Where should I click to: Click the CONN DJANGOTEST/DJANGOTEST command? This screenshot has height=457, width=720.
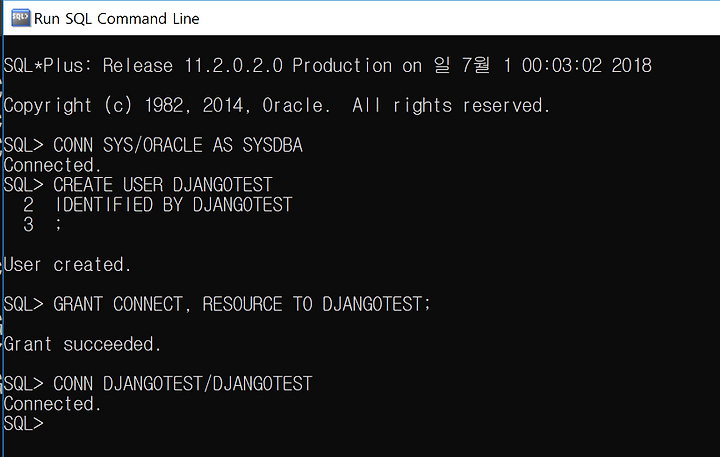(x=183, y=384)
